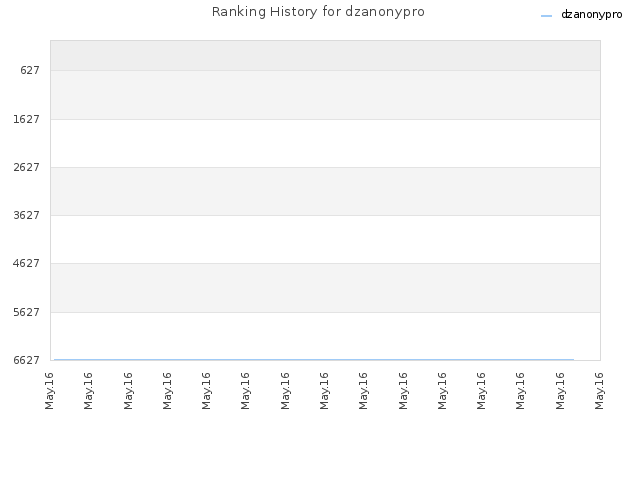Click the 2627 y-axis label
Screen dimensions: 640x480
click(27, 167)
